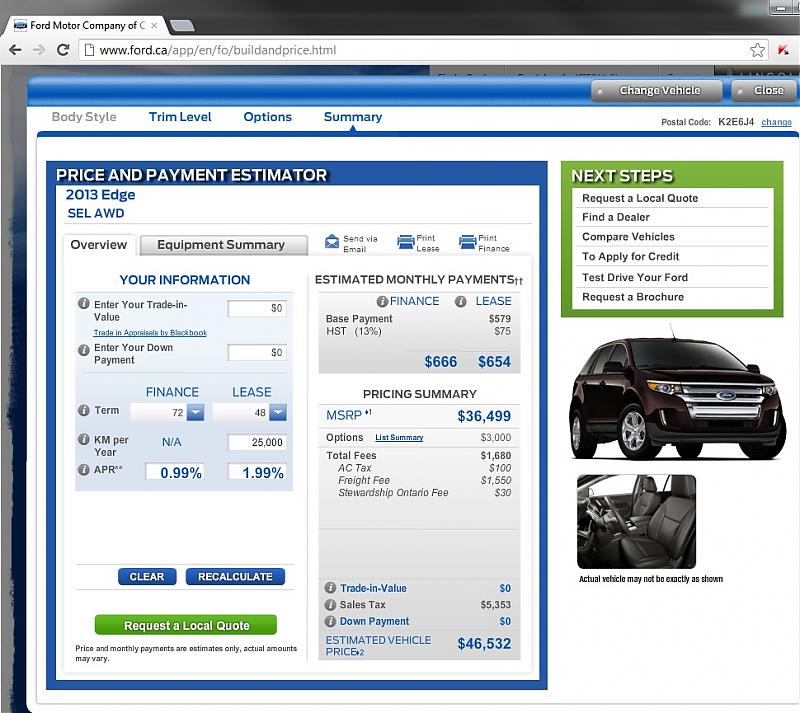Image resolution: width=800 pixels, height=713 pixels.
Task: Click the Trade-in-Value input field
Action: (257, 308)
